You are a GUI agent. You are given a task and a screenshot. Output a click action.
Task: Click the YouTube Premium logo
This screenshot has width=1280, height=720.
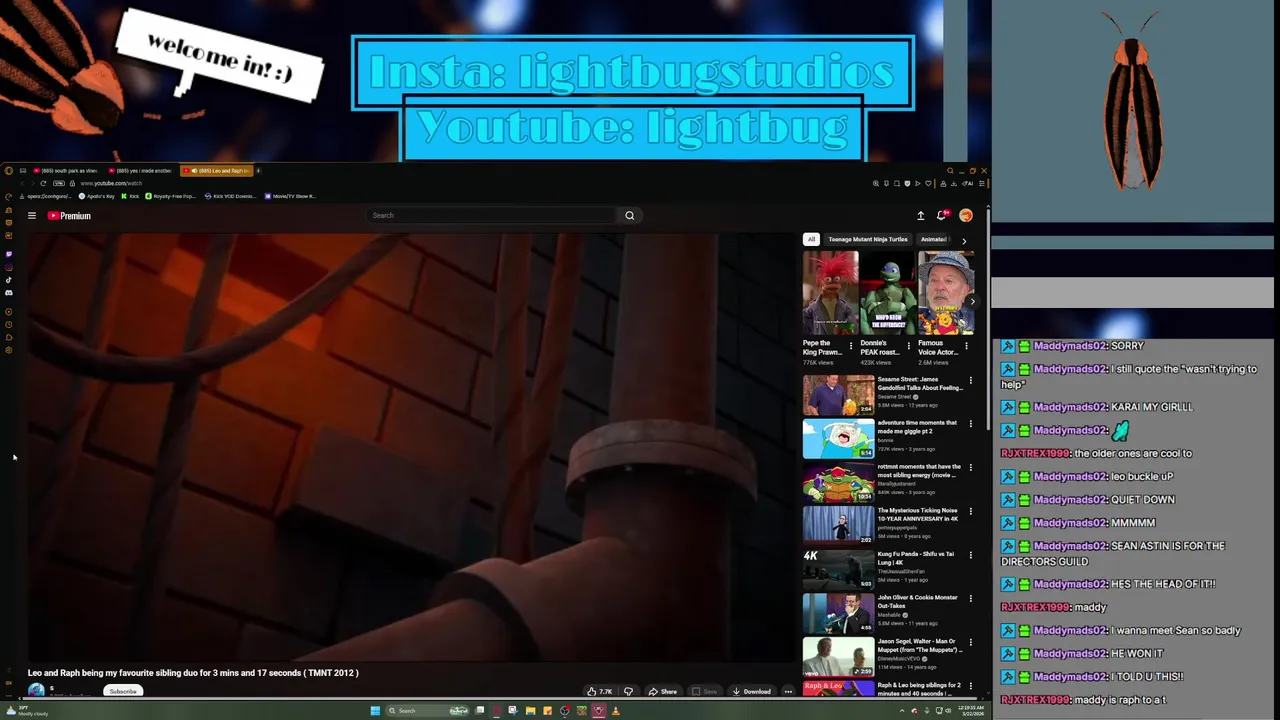(69, 216)
